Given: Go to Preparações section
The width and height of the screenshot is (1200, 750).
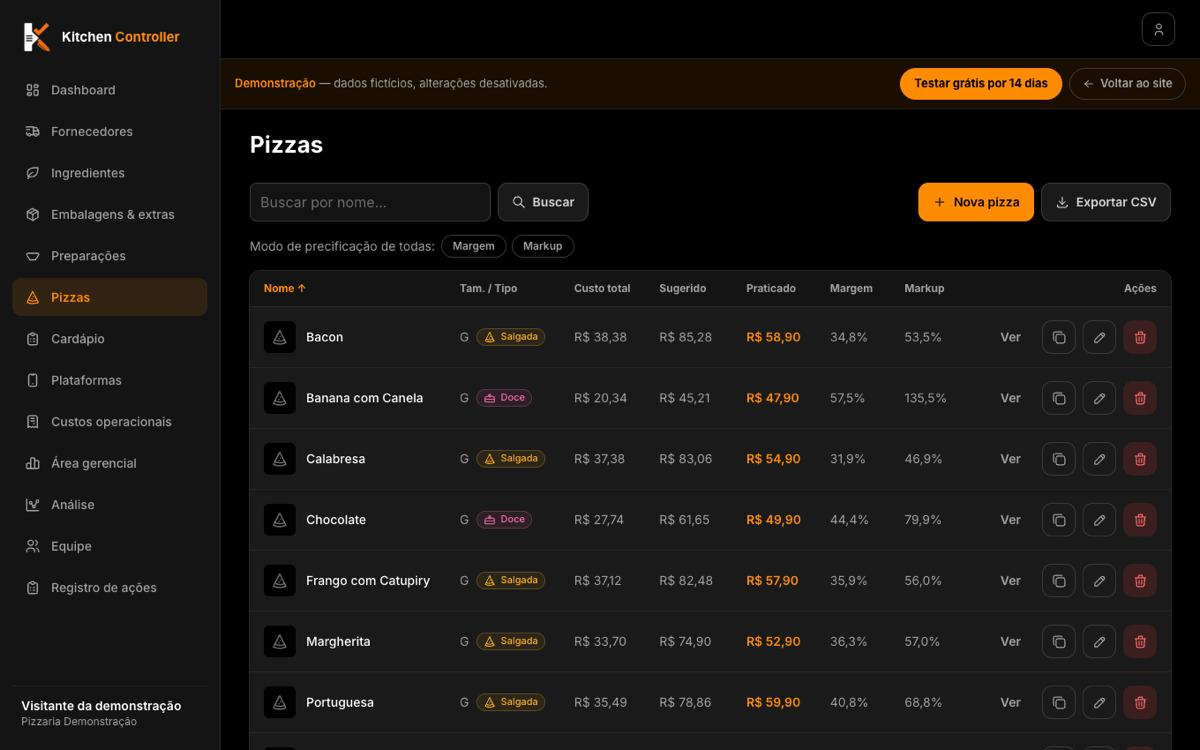Looking at the screenshot, I should (110, 256).
